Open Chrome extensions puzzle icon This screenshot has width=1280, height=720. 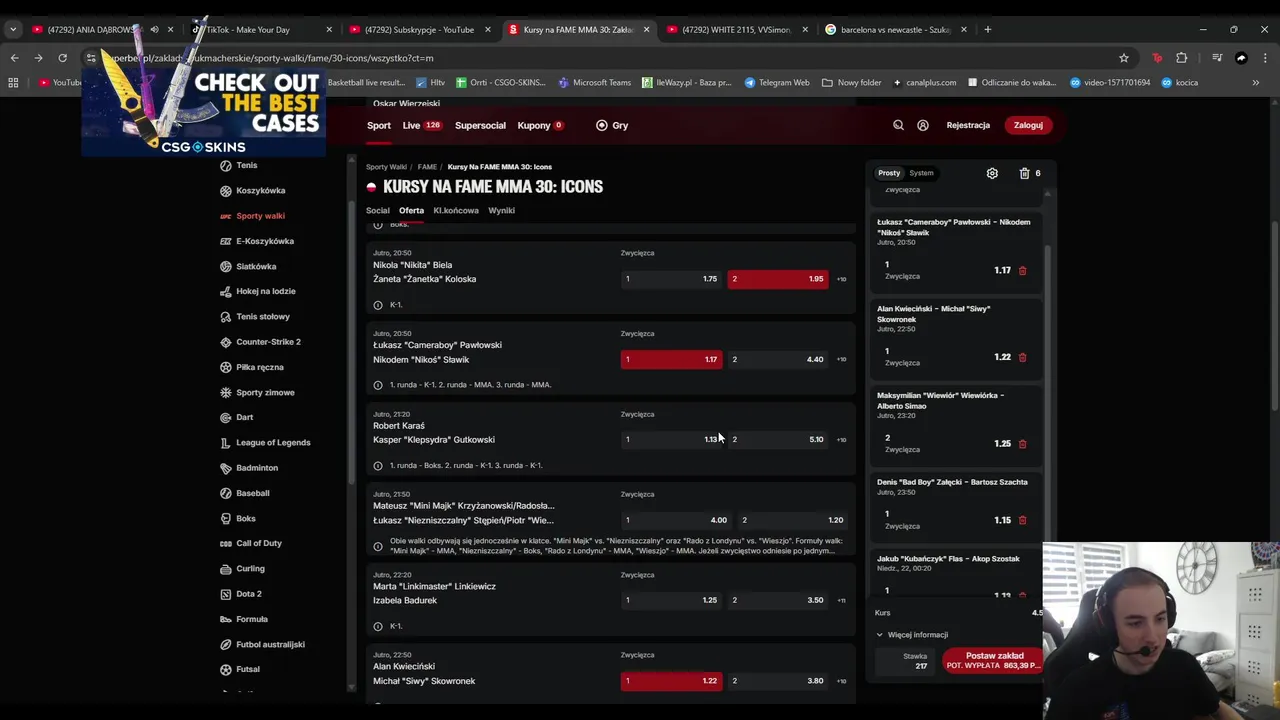pos(1181,58)
